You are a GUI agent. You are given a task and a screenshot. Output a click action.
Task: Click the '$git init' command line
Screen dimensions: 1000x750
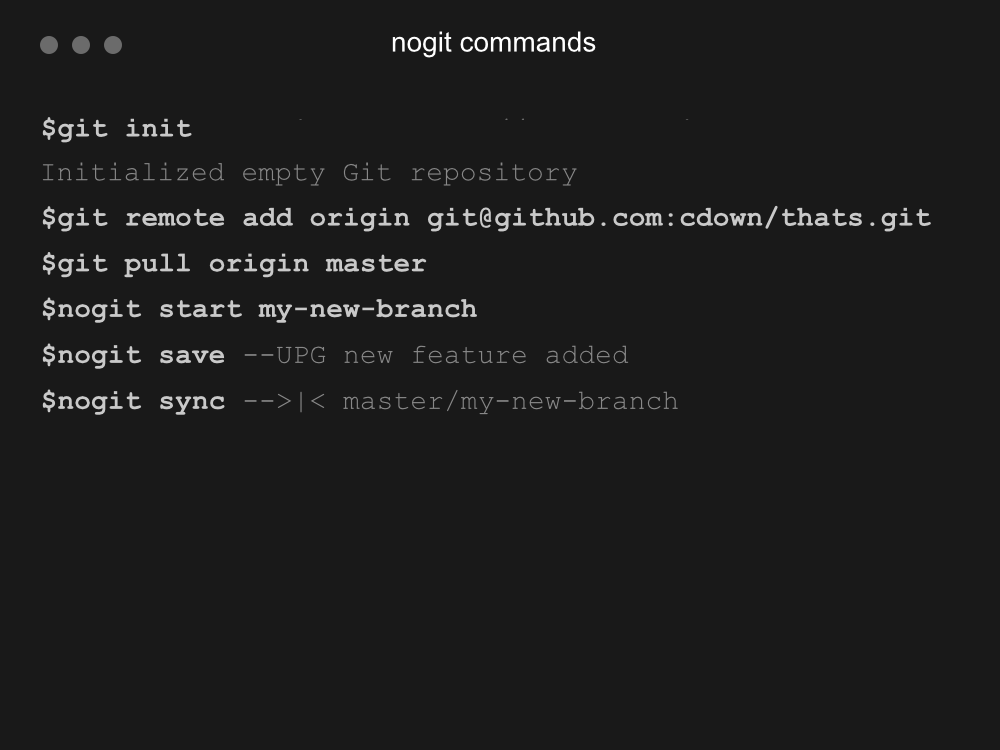pyautogui.click(x=117, y=129)
